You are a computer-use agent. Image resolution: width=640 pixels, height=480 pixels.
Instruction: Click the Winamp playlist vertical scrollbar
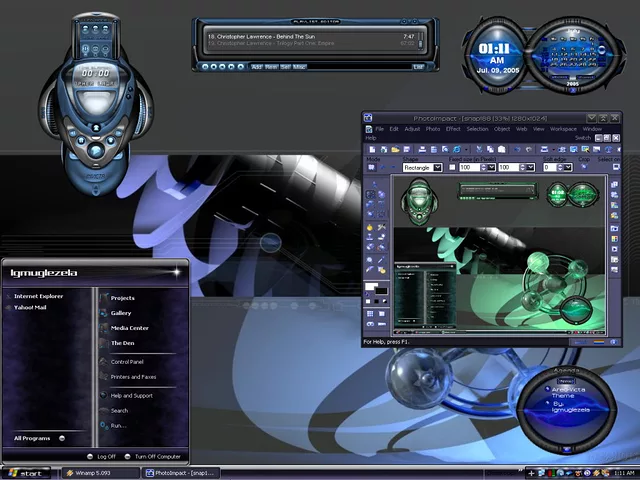(421, 40)
